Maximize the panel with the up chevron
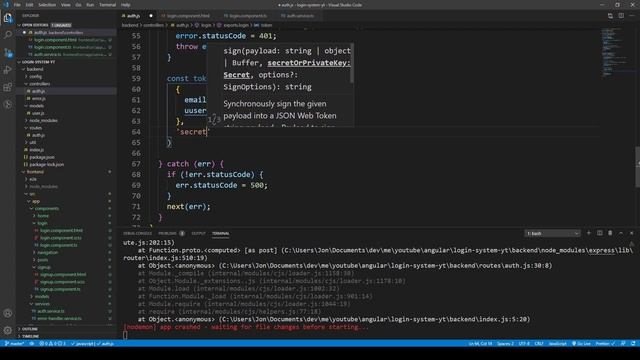This screenshot has width=640, height=360. pos(621,233)
